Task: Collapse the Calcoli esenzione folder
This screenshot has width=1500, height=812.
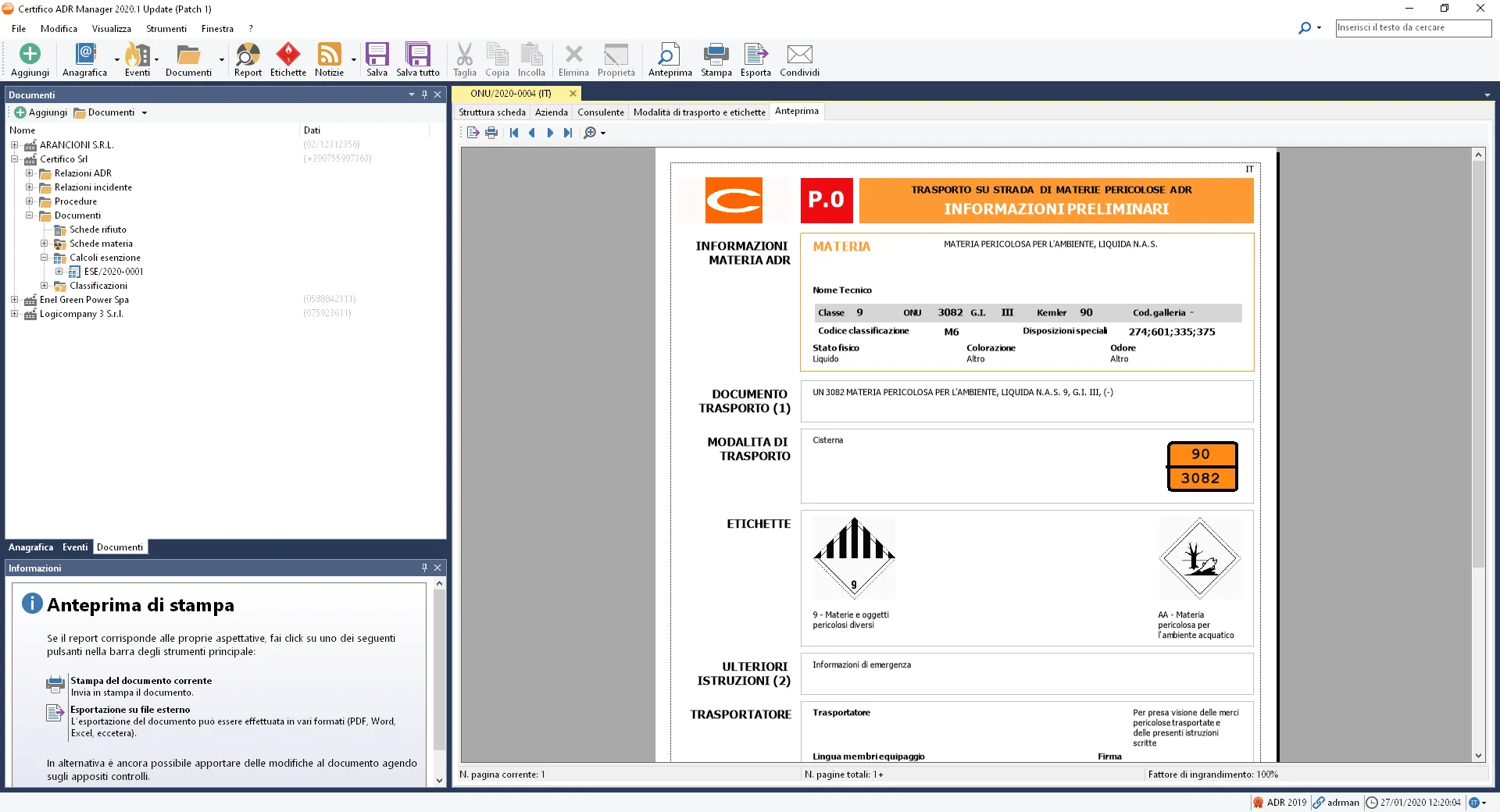Action: coord(45,258)
